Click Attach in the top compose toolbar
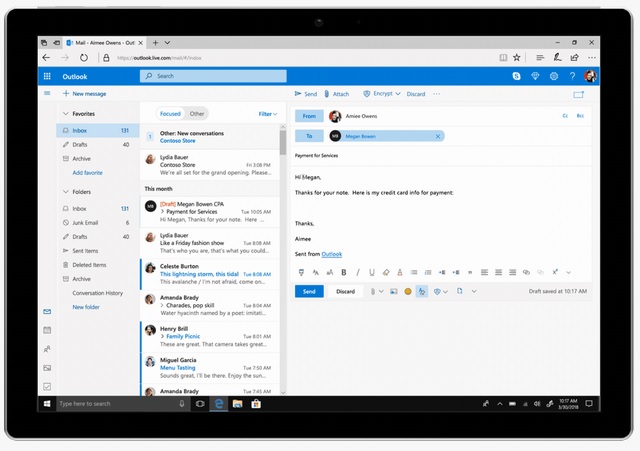This screenshot has height=451, width=640. pyautogui.click(x=337, y=94)
